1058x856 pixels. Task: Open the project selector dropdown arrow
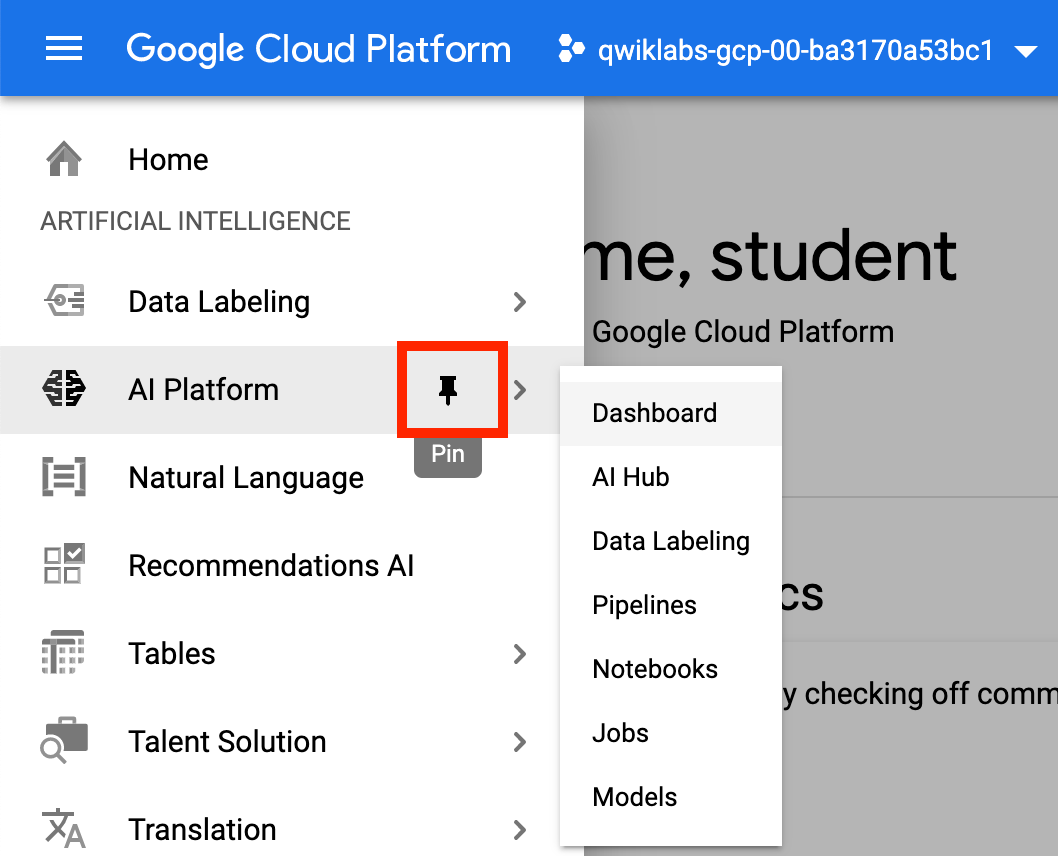click(x=1025, y=51)
